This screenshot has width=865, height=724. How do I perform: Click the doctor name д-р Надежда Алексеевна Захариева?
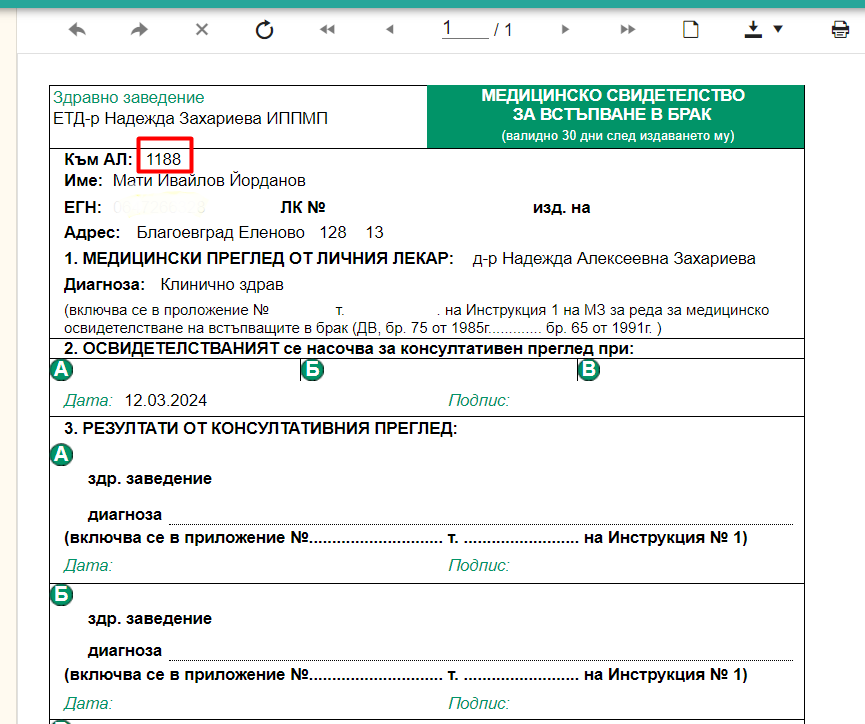[614, 258]
